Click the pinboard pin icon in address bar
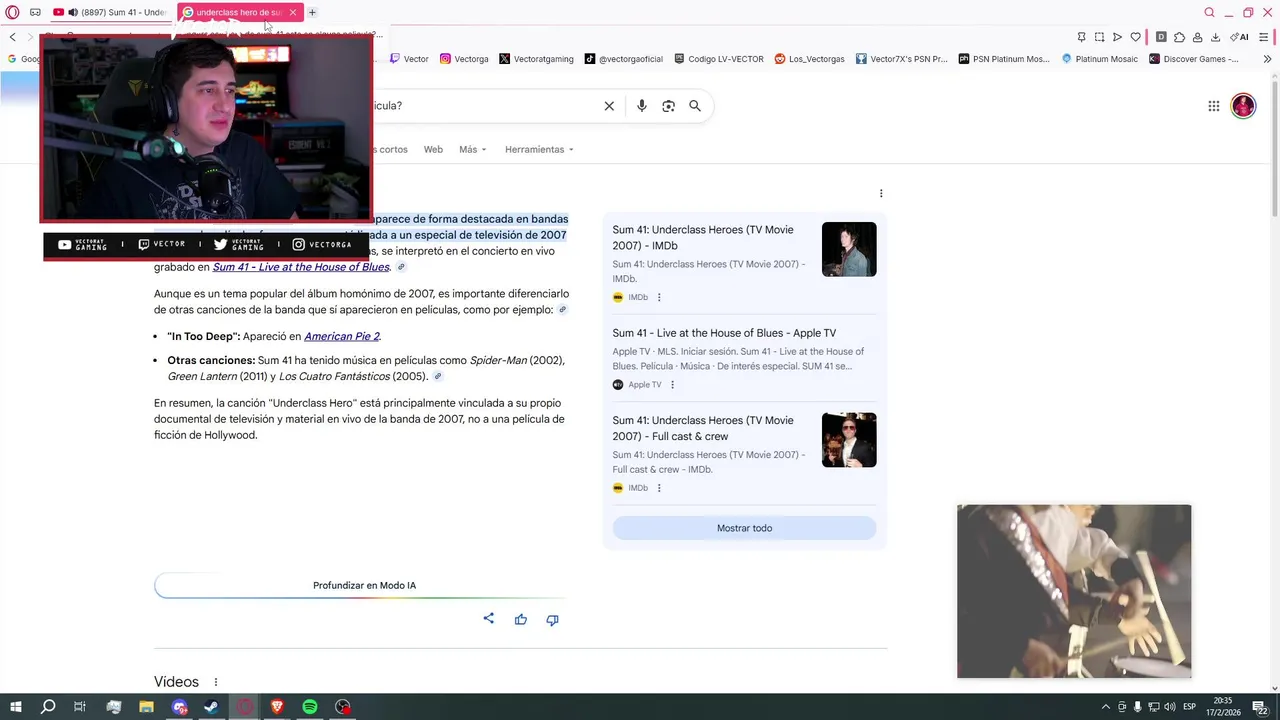The width and height of the screenshot is (1280, 720). 1081,37
